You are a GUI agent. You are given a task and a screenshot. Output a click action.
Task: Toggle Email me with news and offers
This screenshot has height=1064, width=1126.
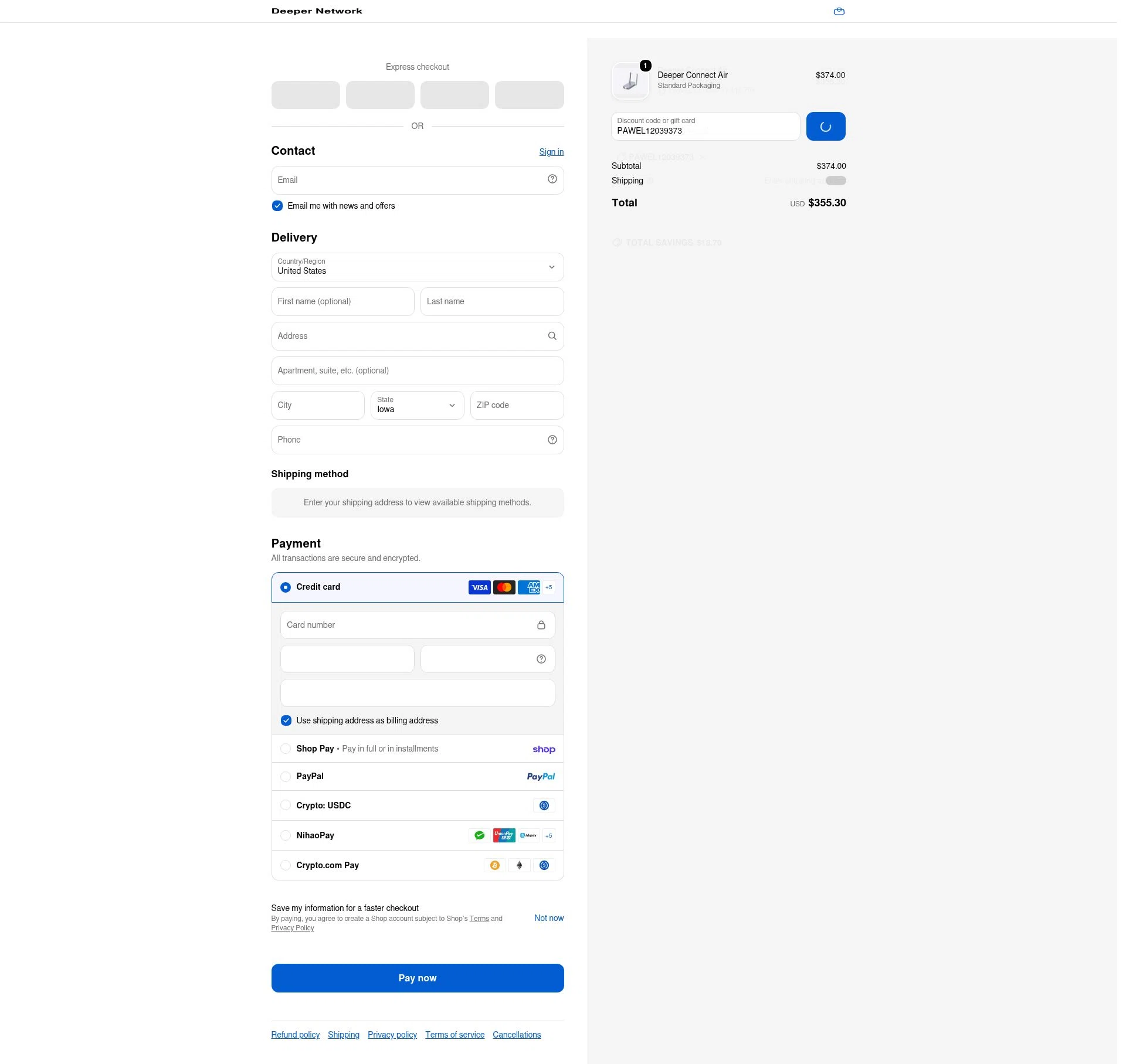tap(277, 206)
